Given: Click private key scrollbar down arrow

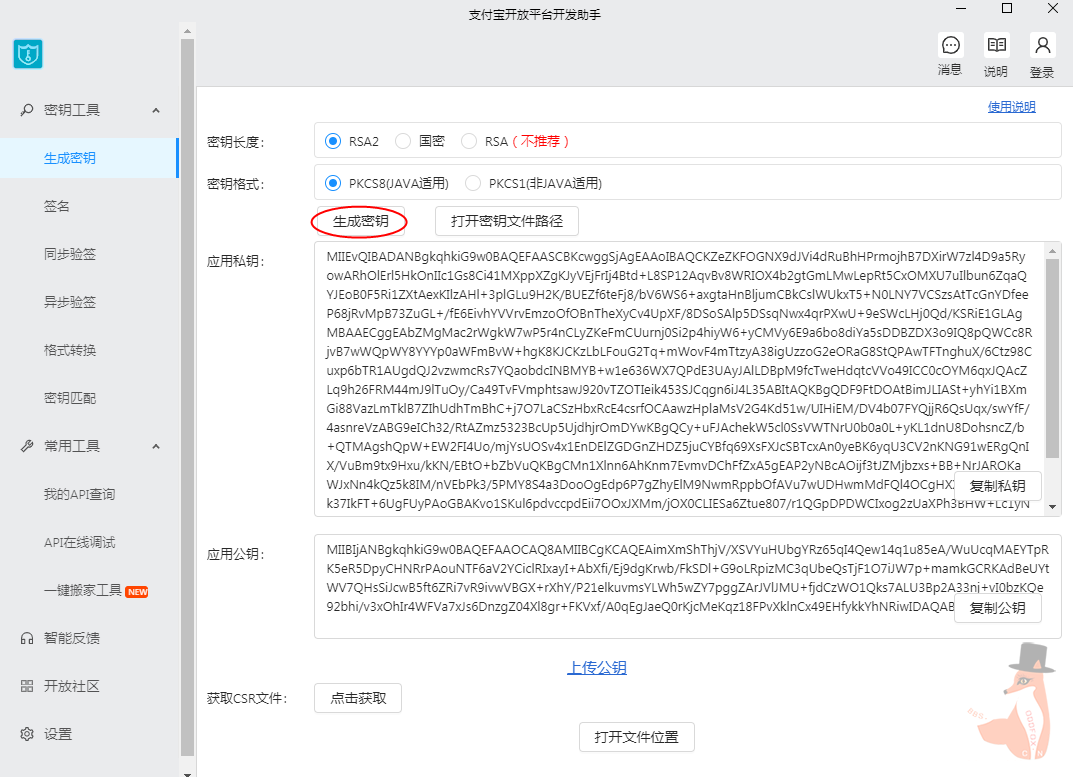Looking at the screenshot, I should 1053,507.
